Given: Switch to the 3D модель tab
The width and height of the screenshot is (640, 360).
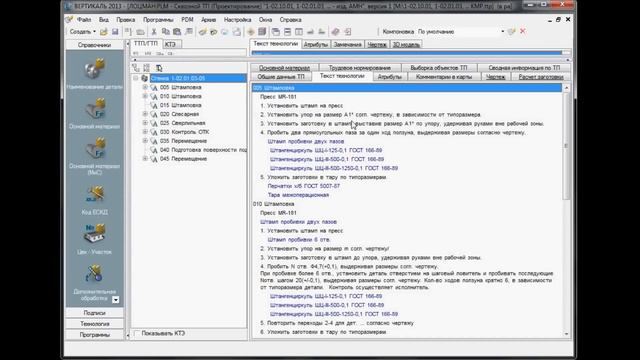Looking at the screenshot, I should coord(406,44).
